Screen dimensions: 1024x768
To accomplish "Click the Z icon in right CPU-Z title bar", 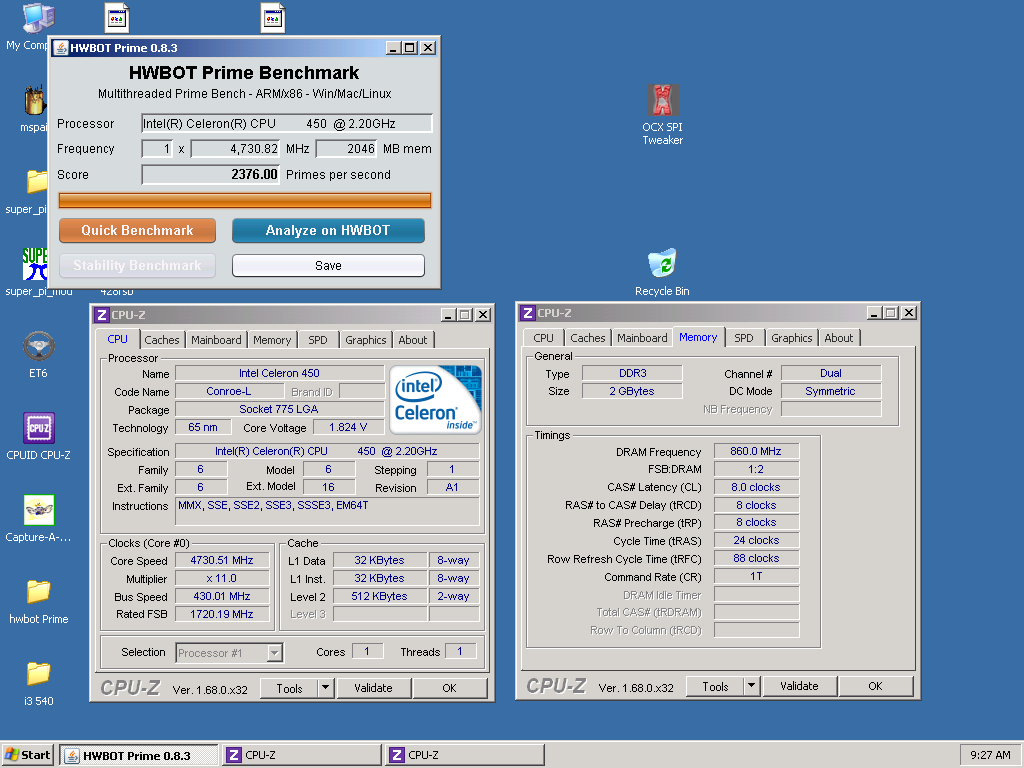I will pos(528,313).
